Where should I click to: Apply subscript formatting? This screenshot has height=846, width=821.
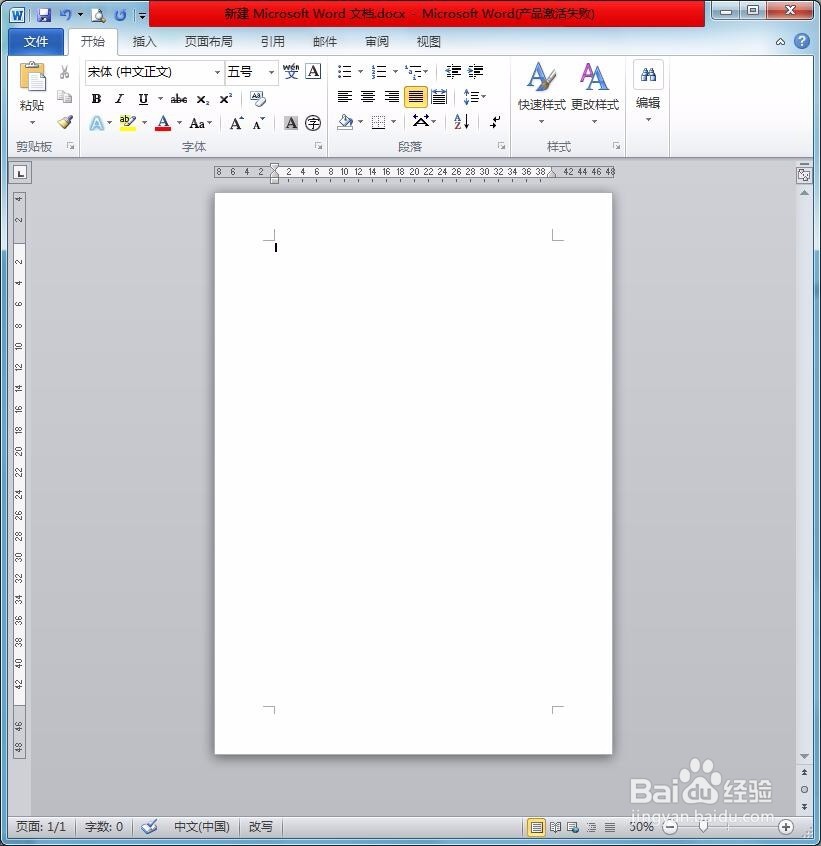(x=203, y=100)
